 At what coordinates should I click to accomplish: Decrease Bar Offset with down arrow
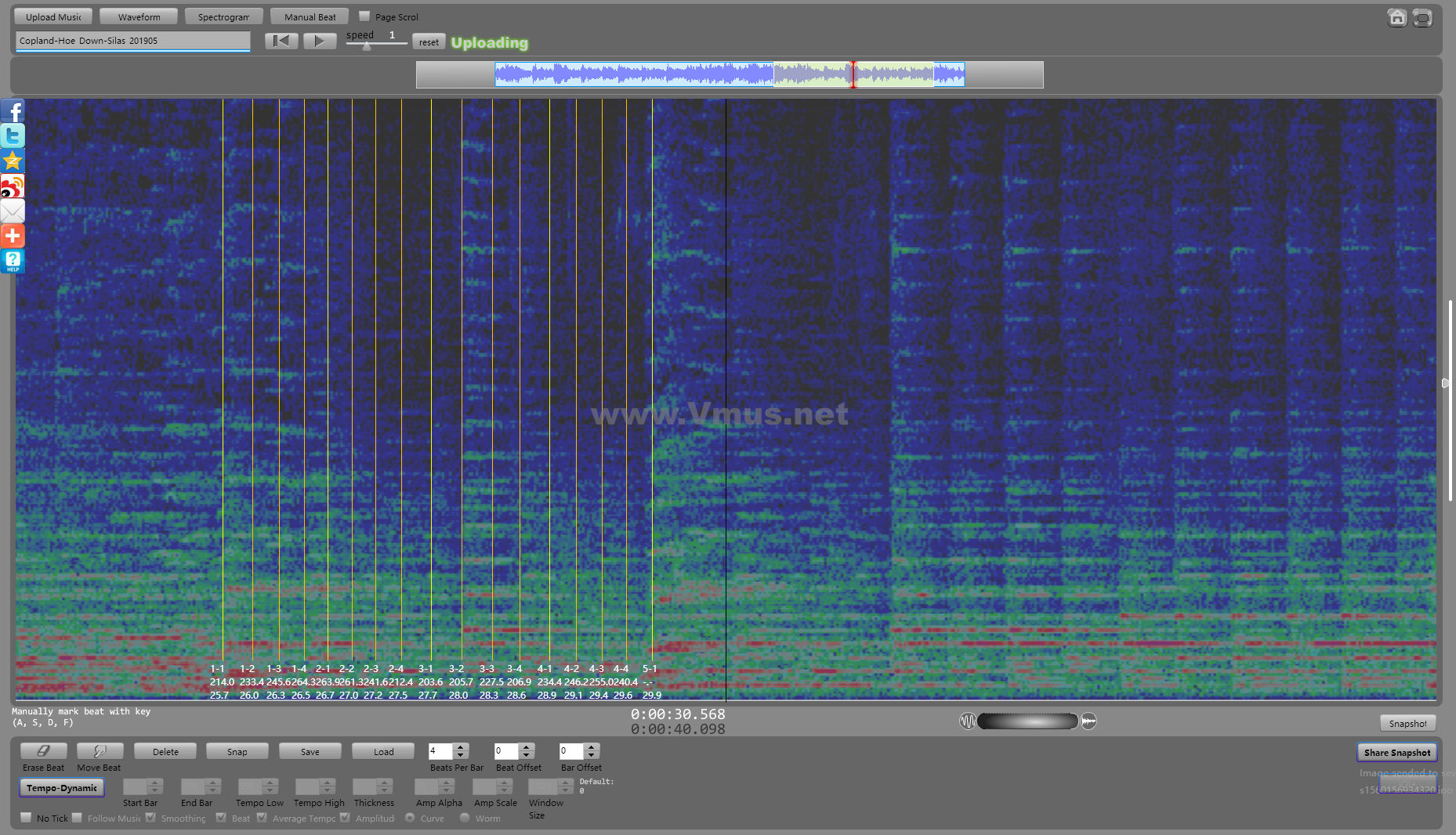pos(592,756)
